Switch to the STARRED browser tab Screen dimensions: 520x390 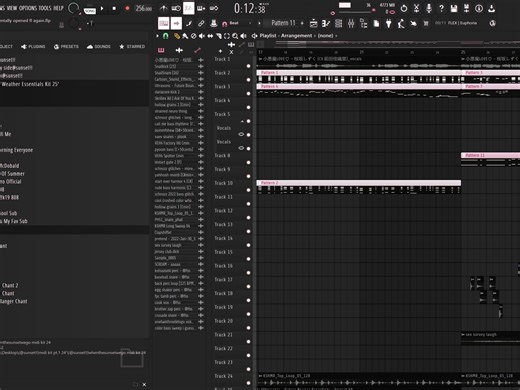(132, 47)
